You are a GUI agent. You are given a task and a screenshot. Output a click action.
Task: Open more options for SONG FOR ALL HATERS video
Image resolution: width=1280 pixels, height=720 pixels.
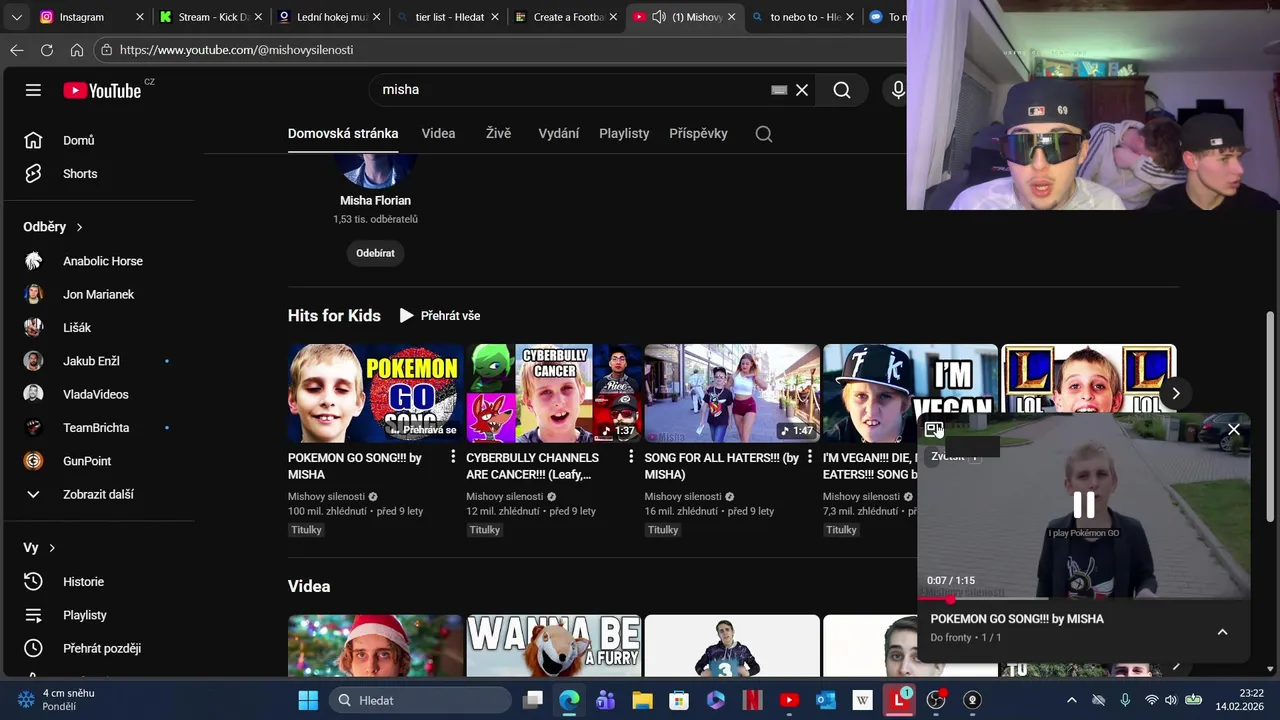(x=809, y=457)
